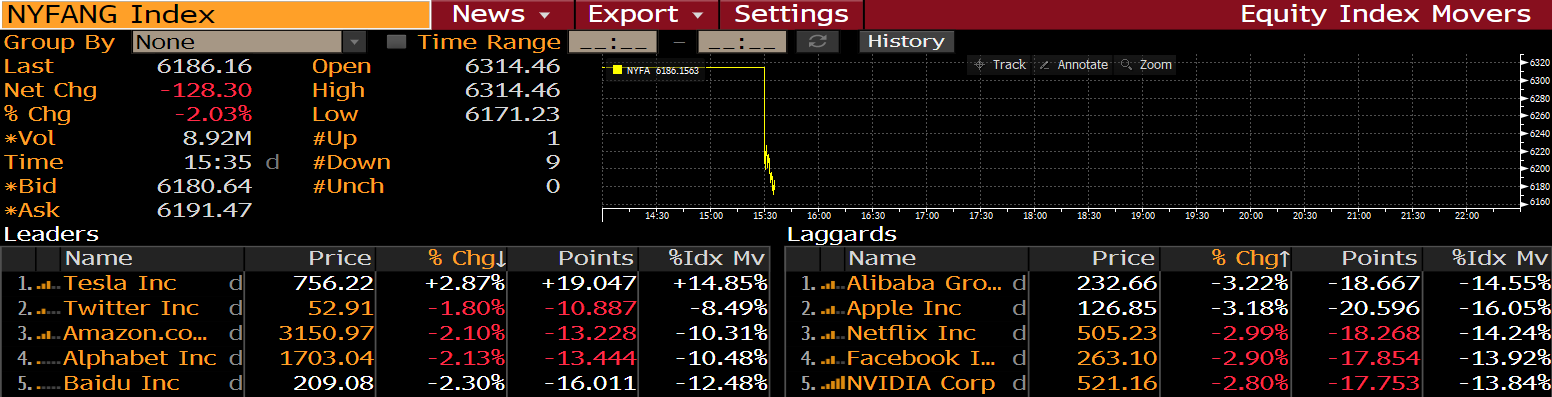This screenshot has width=1552, height=397.
Task: Open the Export dropdown menu
Action: pyautogui.click(x=647, y=14)
